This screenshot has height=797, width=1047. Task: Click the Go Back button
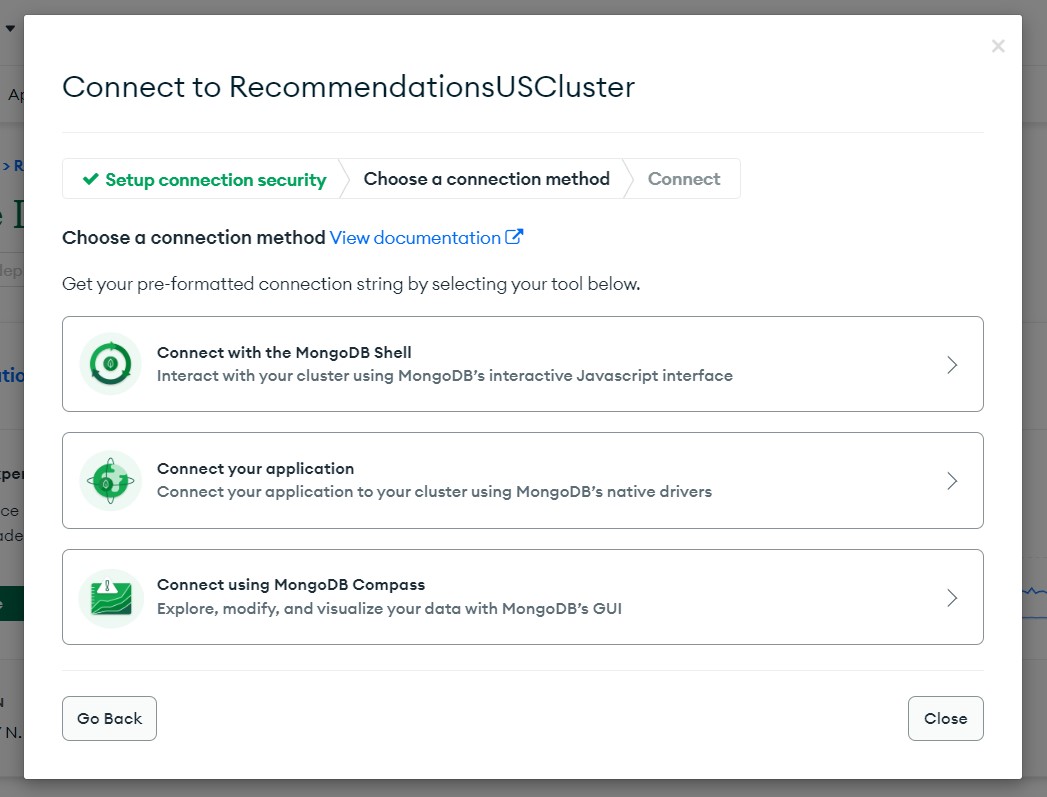110,718
